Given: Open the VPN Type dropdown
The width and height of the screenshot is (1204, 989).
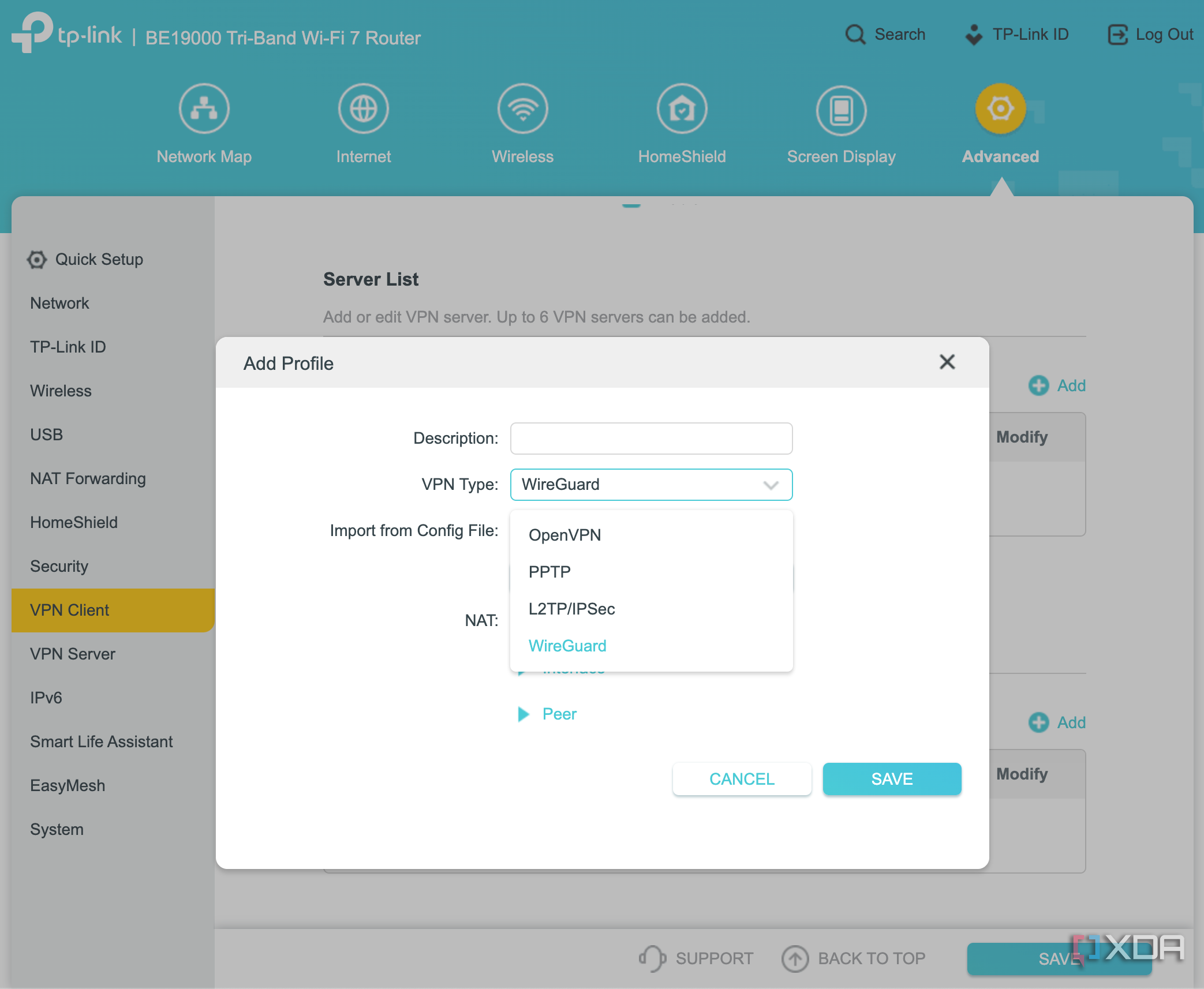Looking at the screenshot, I should pyautogui.click(x=651, y=485).
